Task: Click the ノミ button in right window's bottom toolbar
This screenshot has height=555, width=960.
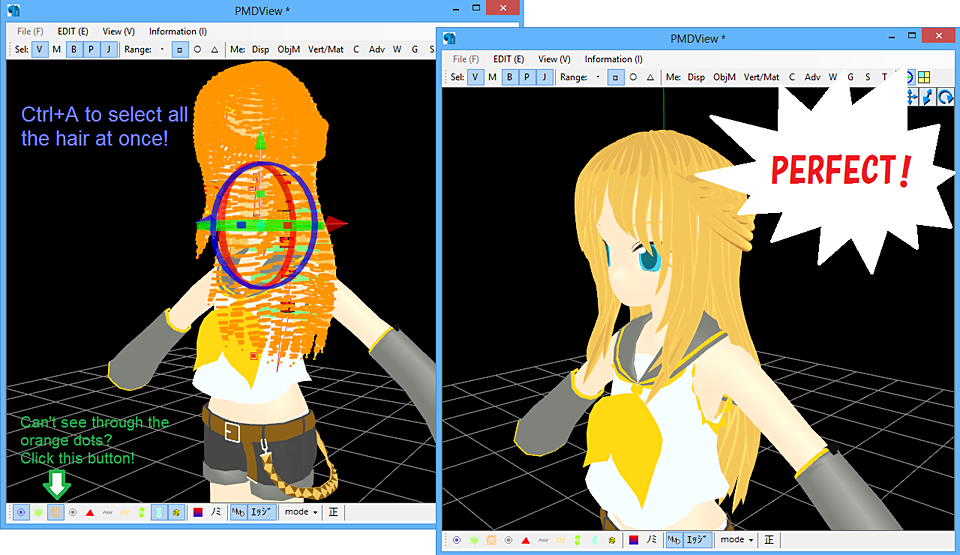Action: click(x=651, y=540)
